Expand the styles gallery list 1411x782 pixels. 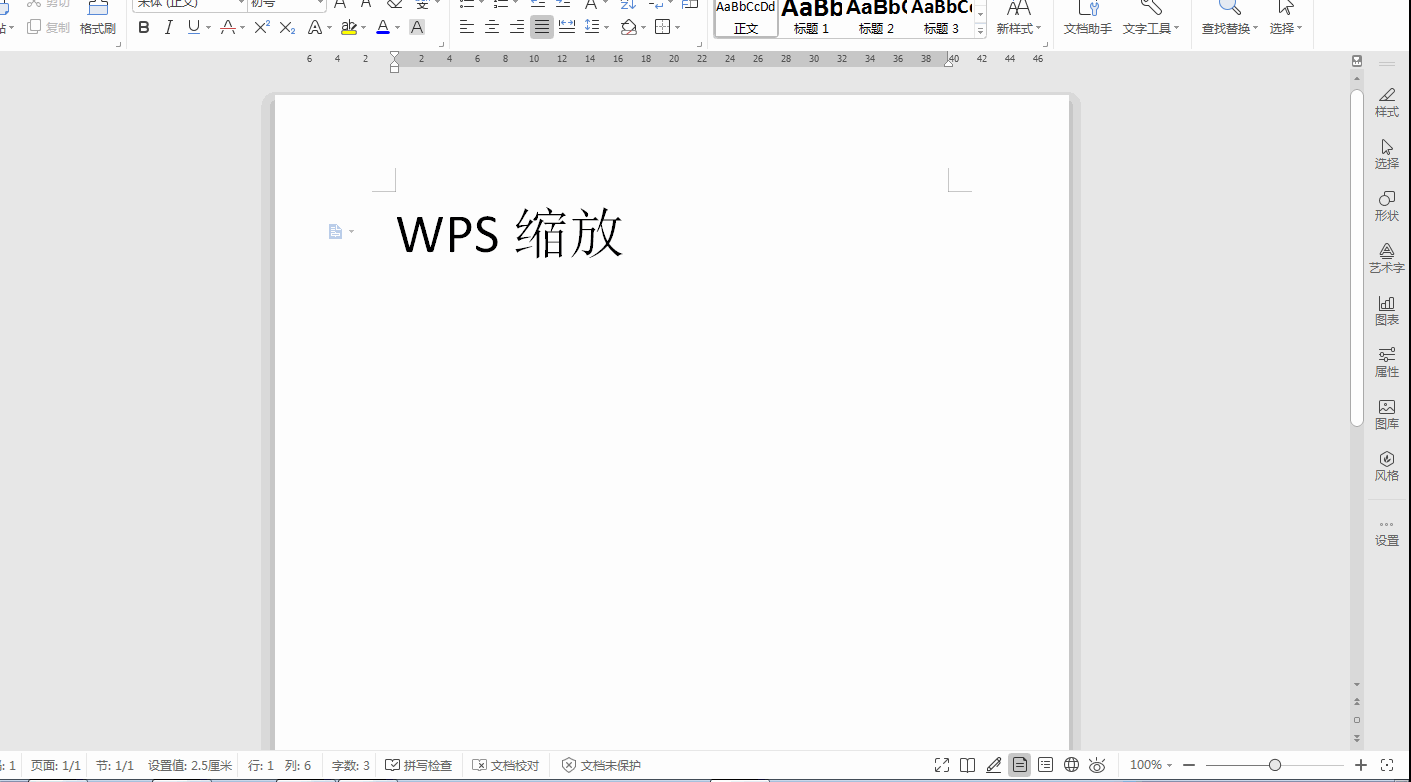click(x=981, y=31)
